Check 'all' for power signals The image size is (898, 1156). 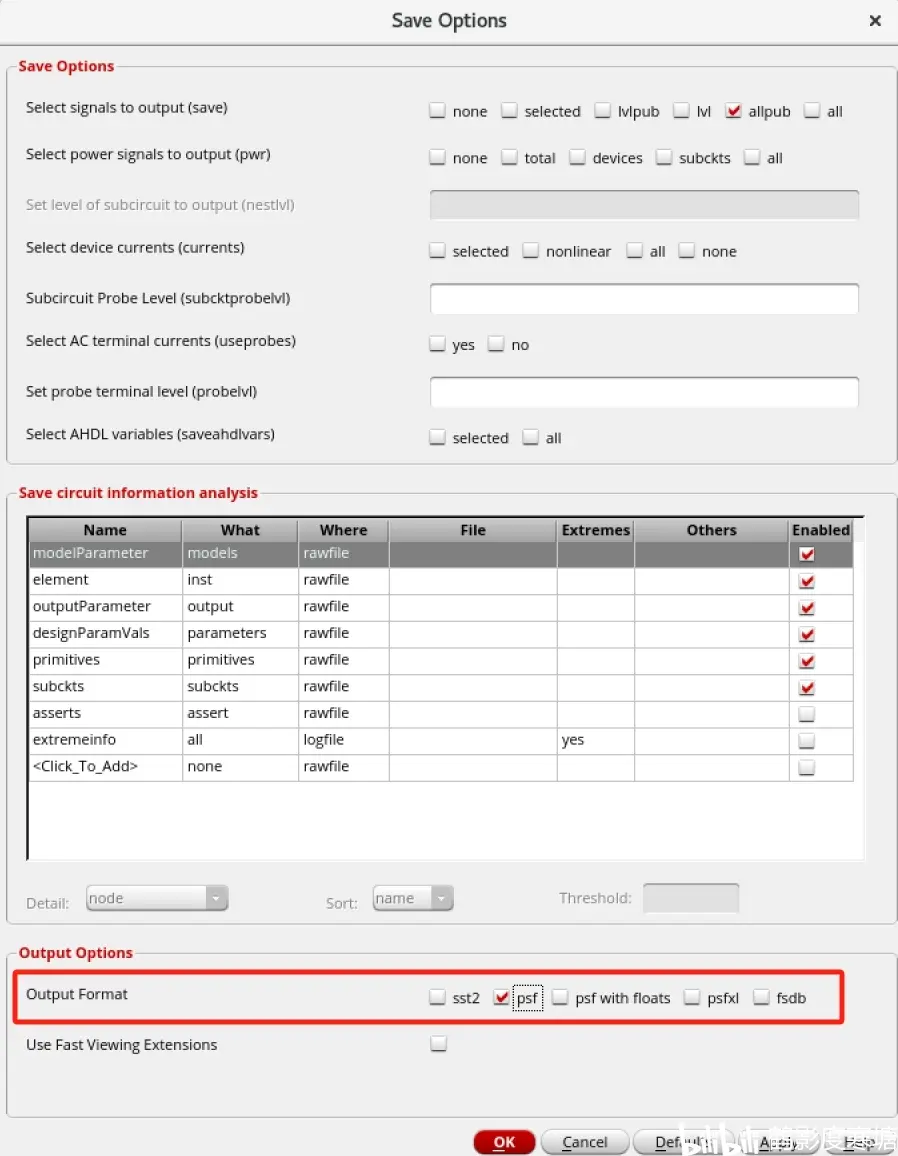coord(751,157)
